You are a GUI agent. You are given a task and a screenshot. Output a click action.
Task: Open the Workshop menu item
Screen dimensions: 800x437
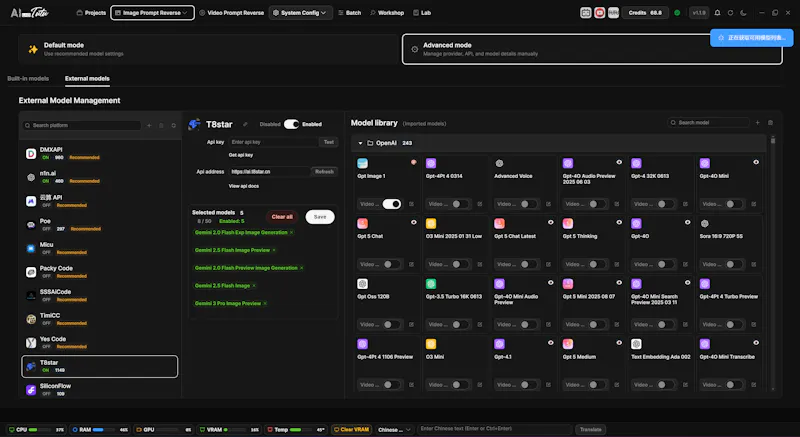click(387, 13)
